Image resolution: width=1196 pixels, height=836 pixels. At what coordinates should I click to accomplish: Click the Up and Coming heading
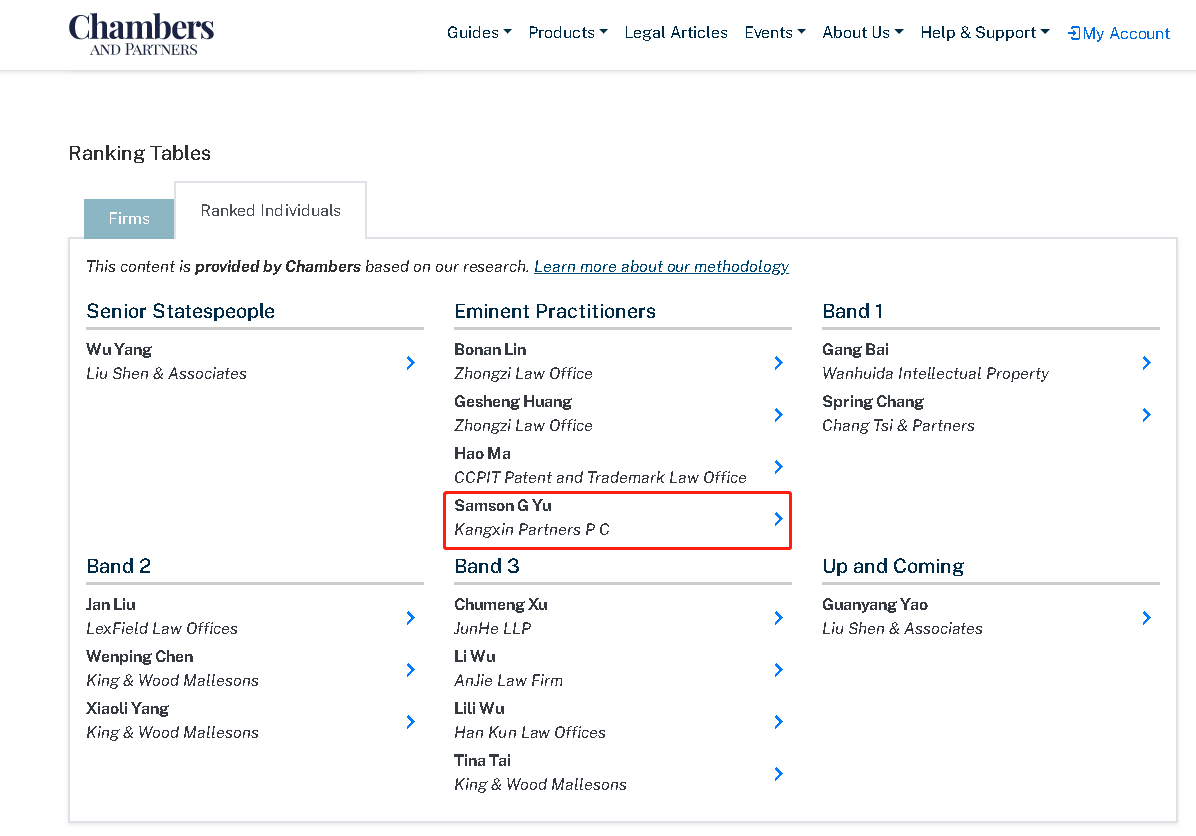(893, 566)
